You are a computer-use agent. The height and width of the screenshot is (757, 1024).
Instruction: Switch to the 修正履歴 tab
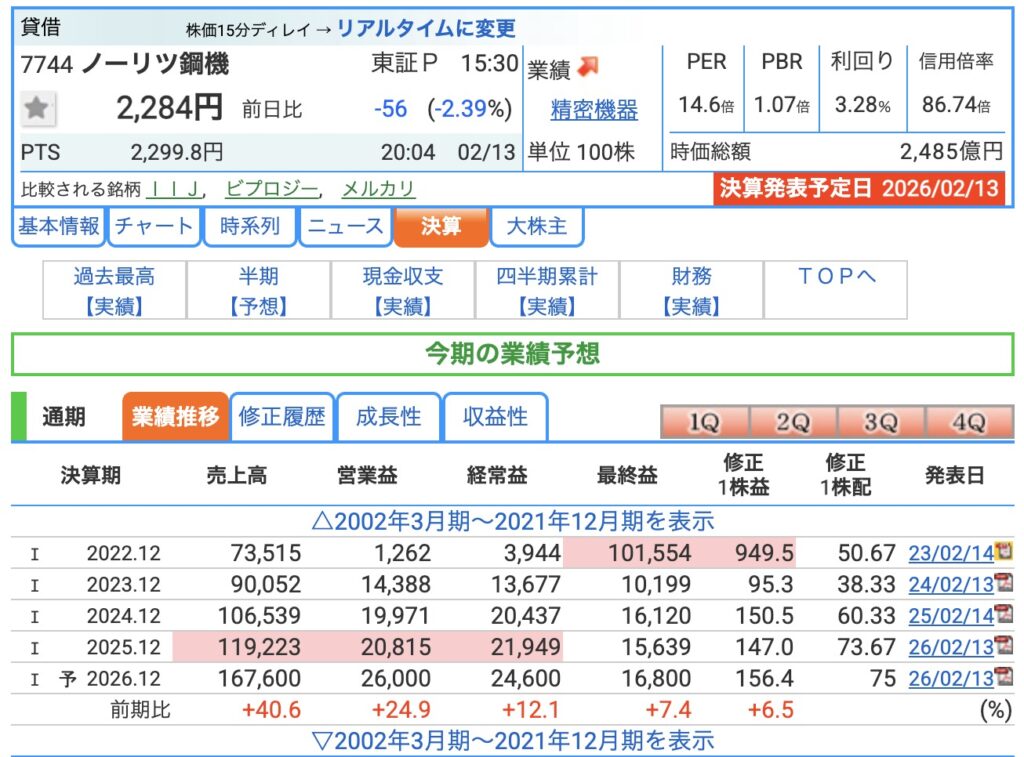point(282,417)
